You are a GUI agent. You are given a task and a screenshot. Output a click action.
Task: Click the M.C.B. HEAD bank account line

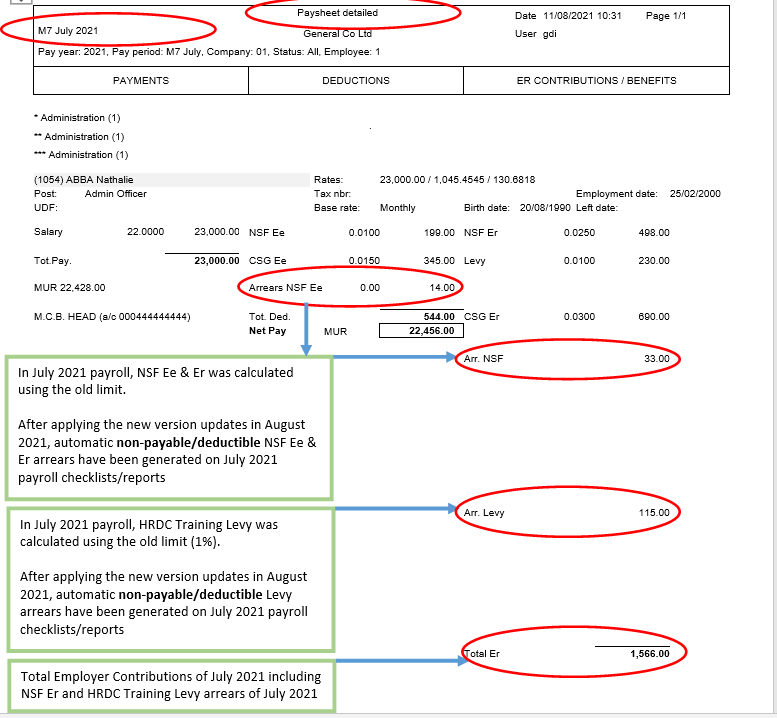[x=112, y=317]
